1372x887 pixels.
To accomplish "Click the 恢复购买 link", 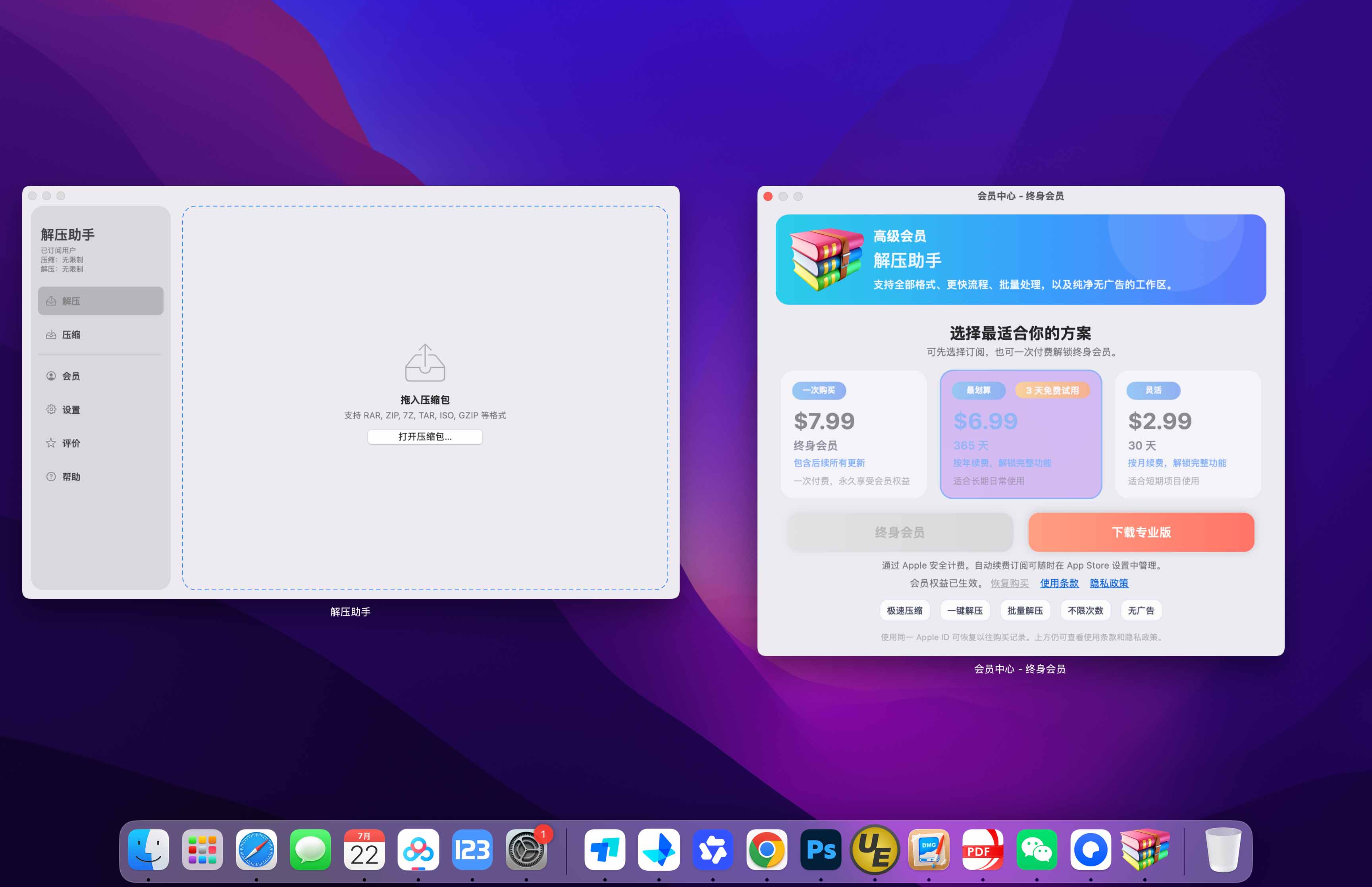I will 1009,584.
